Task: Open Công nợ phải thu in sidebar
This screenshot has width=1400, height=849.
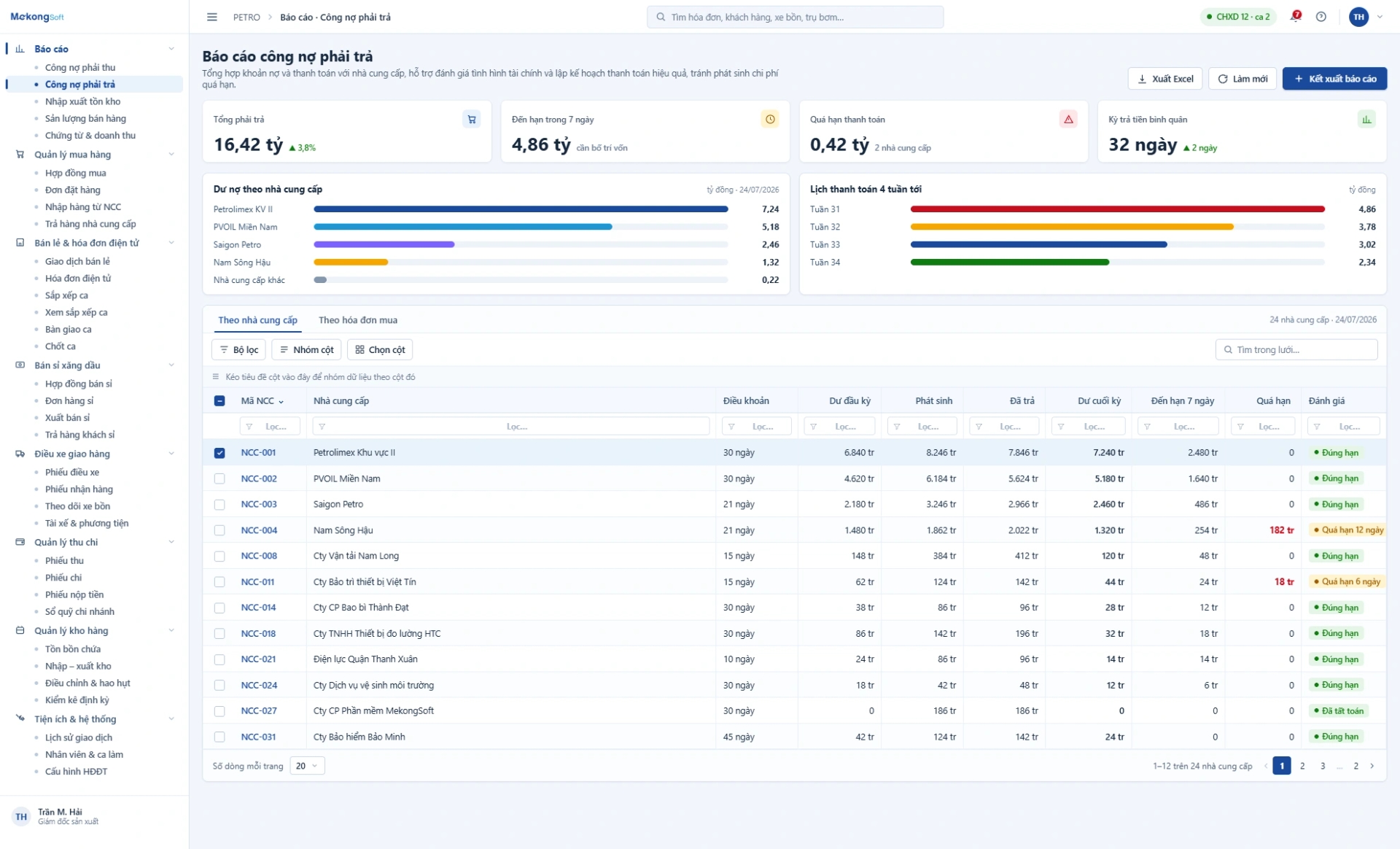Action: click(x=80, y=68)
